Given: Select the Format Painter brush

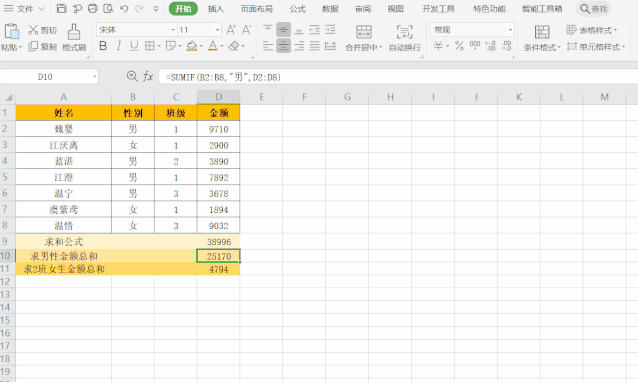Looking at the screenshot, I should point(74,32).
